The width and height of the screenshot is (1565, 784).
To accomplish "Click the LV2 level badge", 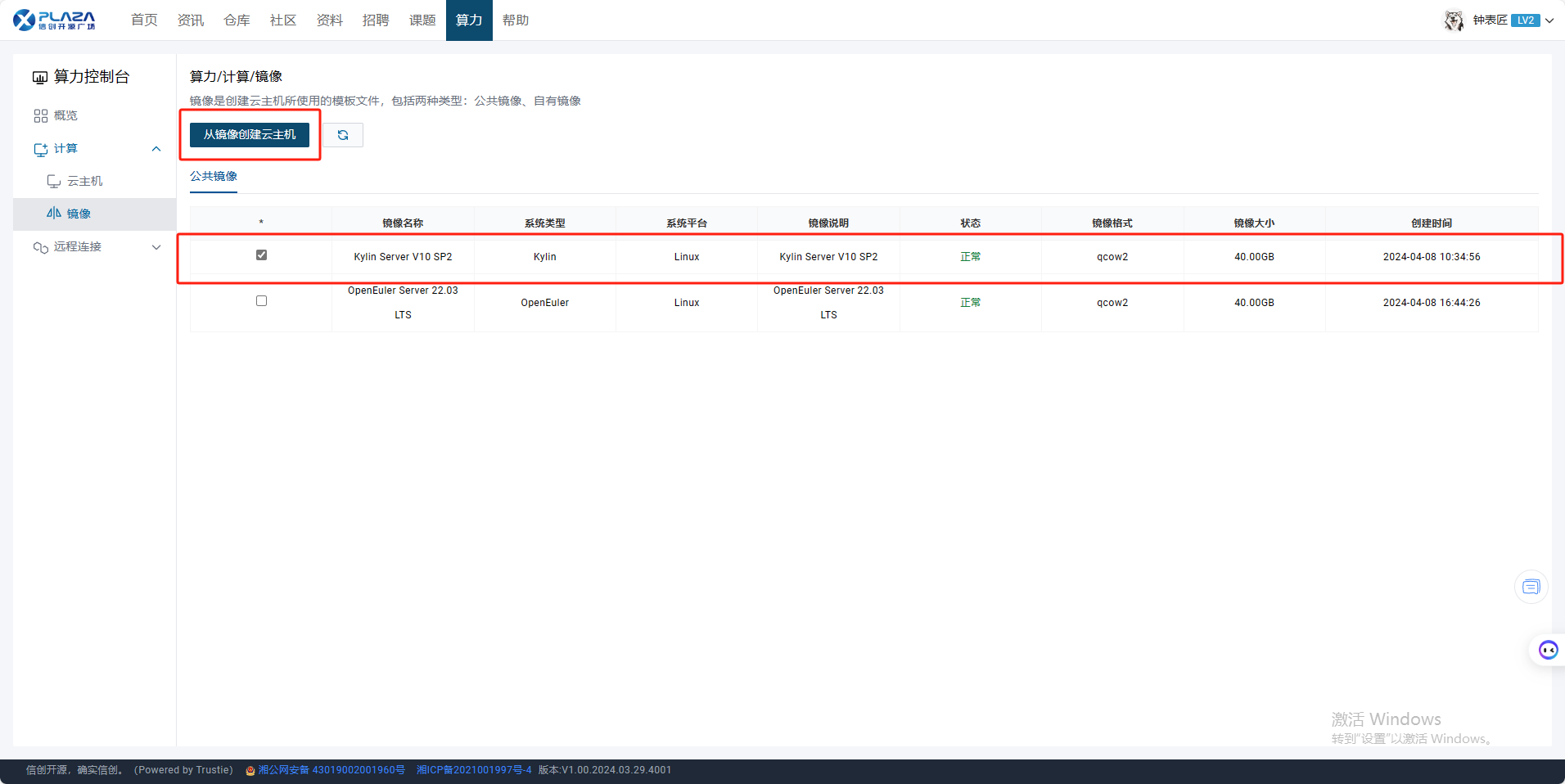I will click(x=1525, y=20).
